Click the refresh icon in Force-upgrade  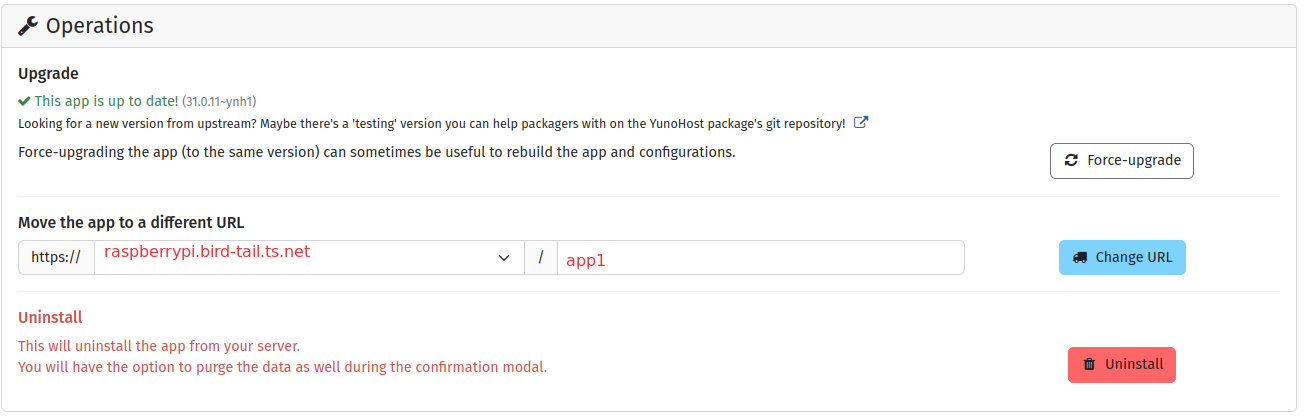tap(1071, 160)
